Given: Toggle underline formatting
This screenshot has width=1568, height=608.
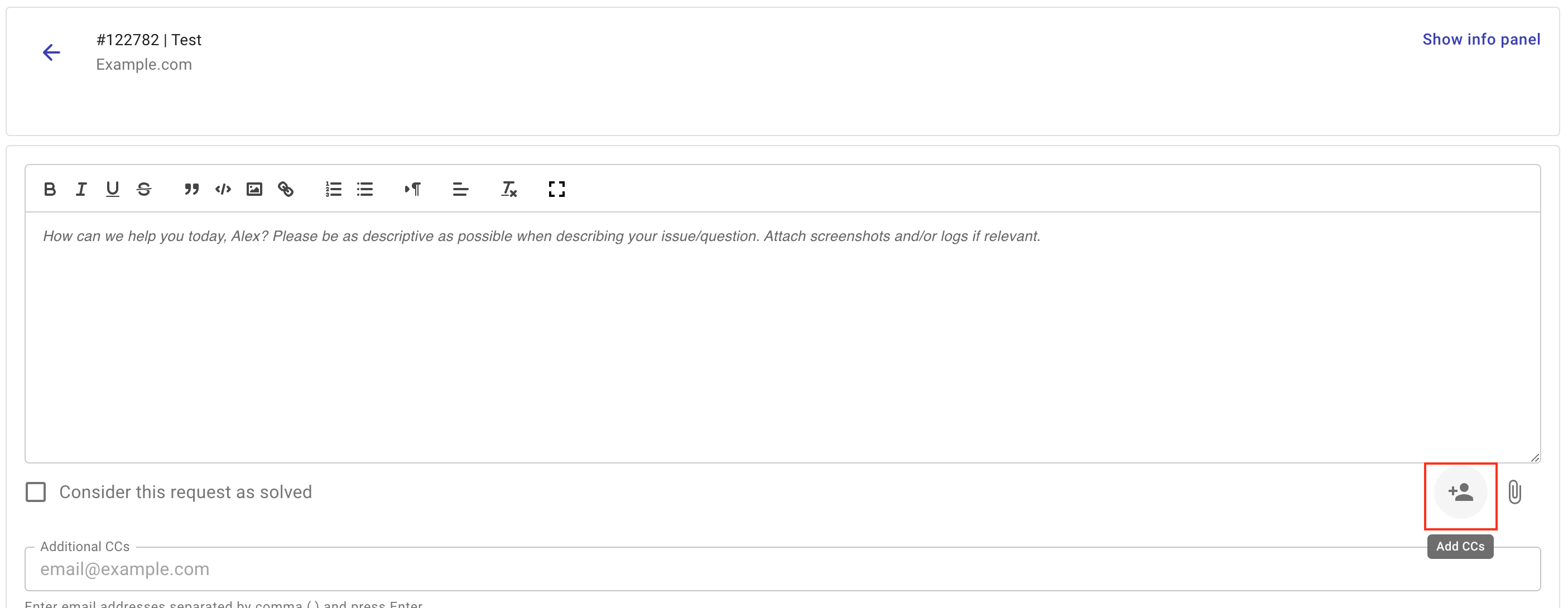Looking at the screenshot, I should 113,189.
